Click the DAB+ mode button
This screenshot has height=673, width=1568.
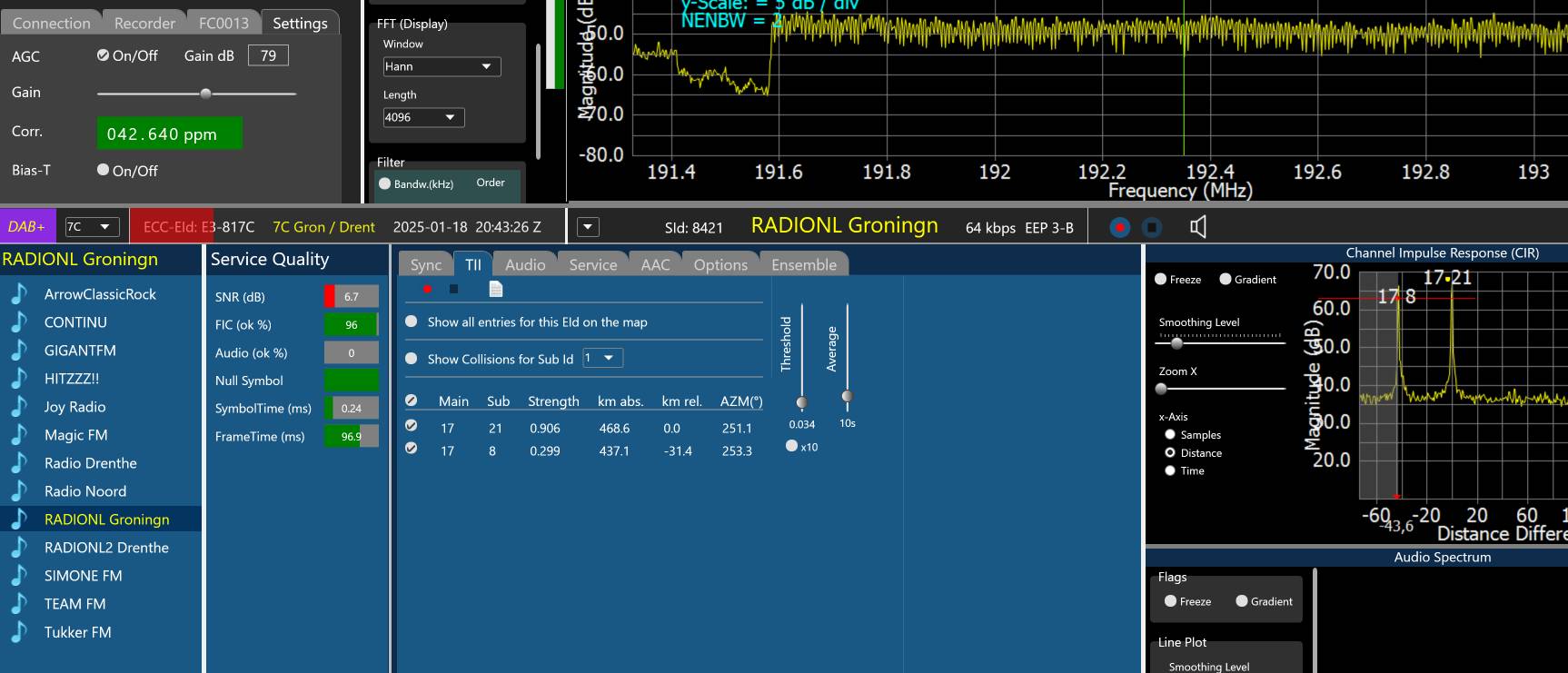pos(27,227)
